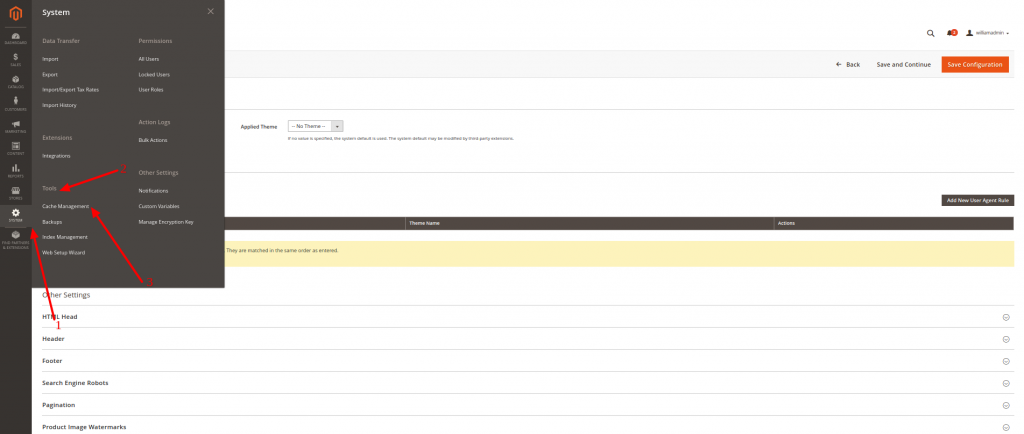Choose Index Management menu entry
Screen dimensions: 1024x434
(x=65, y=237)
